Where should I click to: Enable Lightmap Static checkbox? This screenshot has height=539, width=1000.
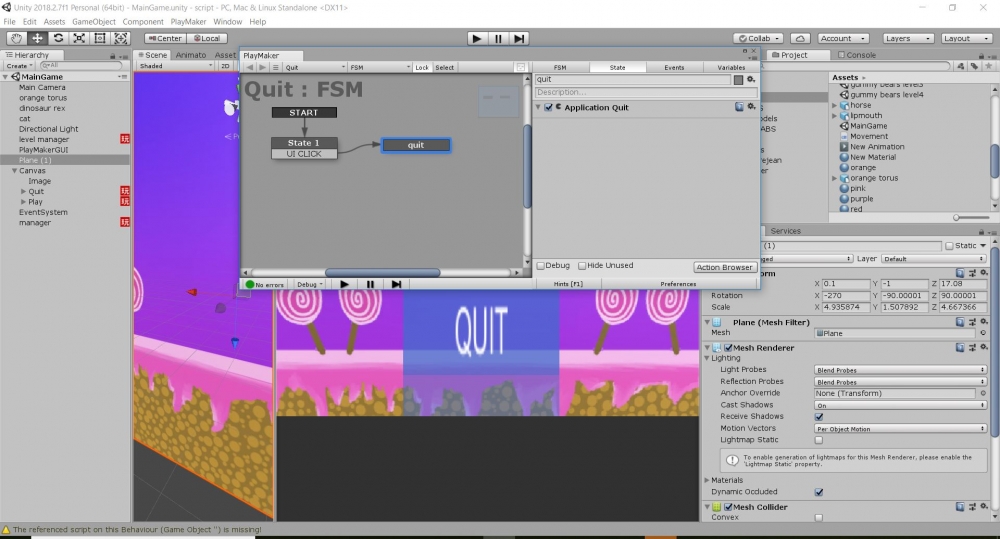click(819, 440)
